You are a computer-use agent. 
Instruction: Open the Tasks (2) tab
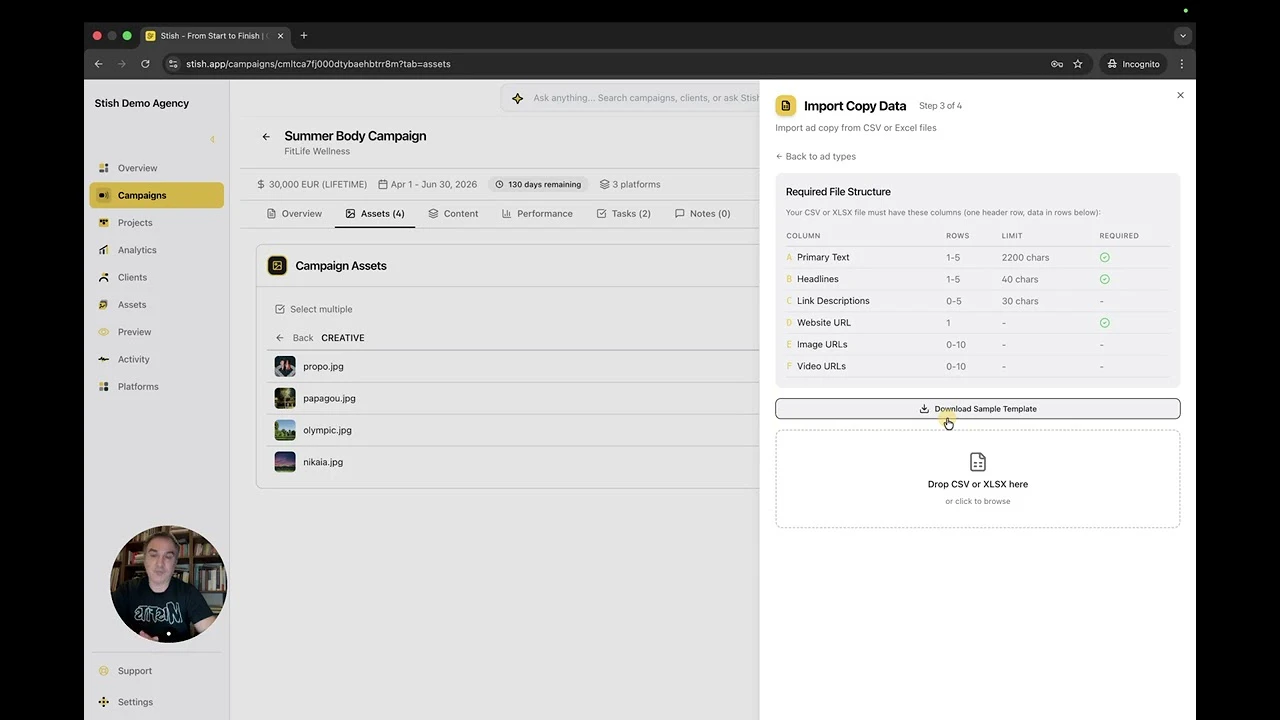(x=623, y=213)
